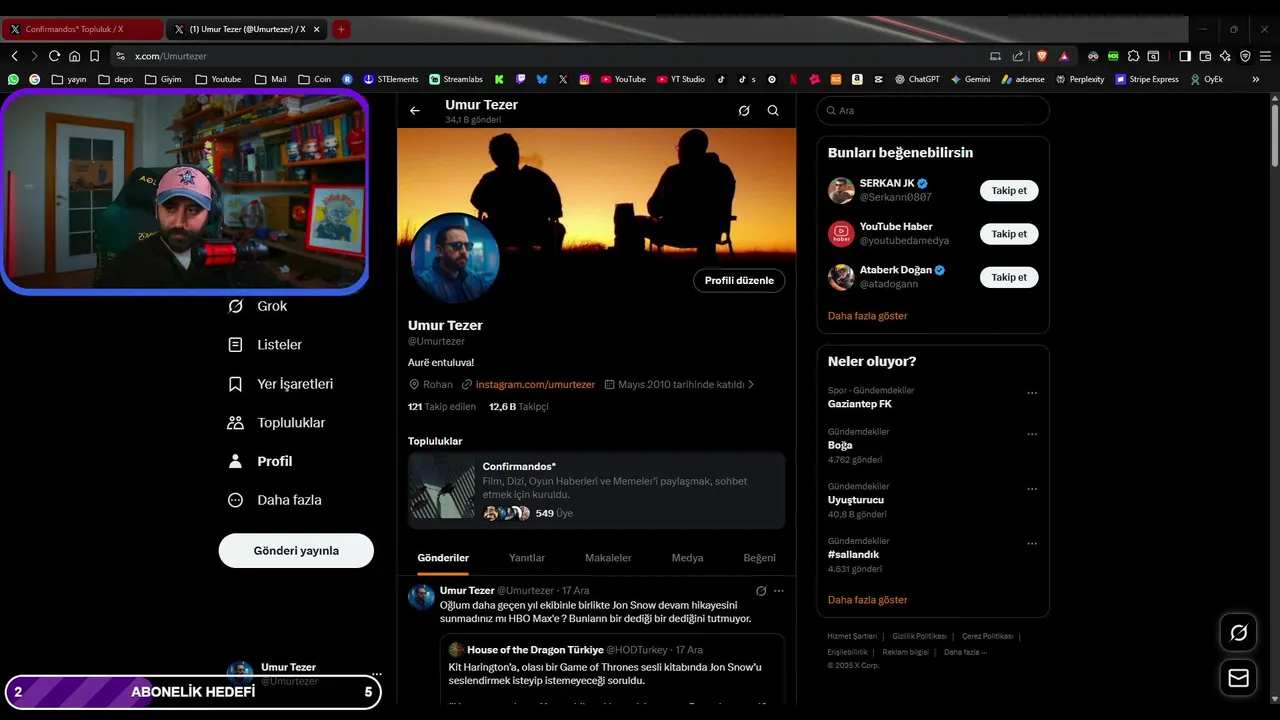This screenshot has width=1280, height=720.
Task: Open Listeler in the sidebar
Action: [x=265, y=345]
